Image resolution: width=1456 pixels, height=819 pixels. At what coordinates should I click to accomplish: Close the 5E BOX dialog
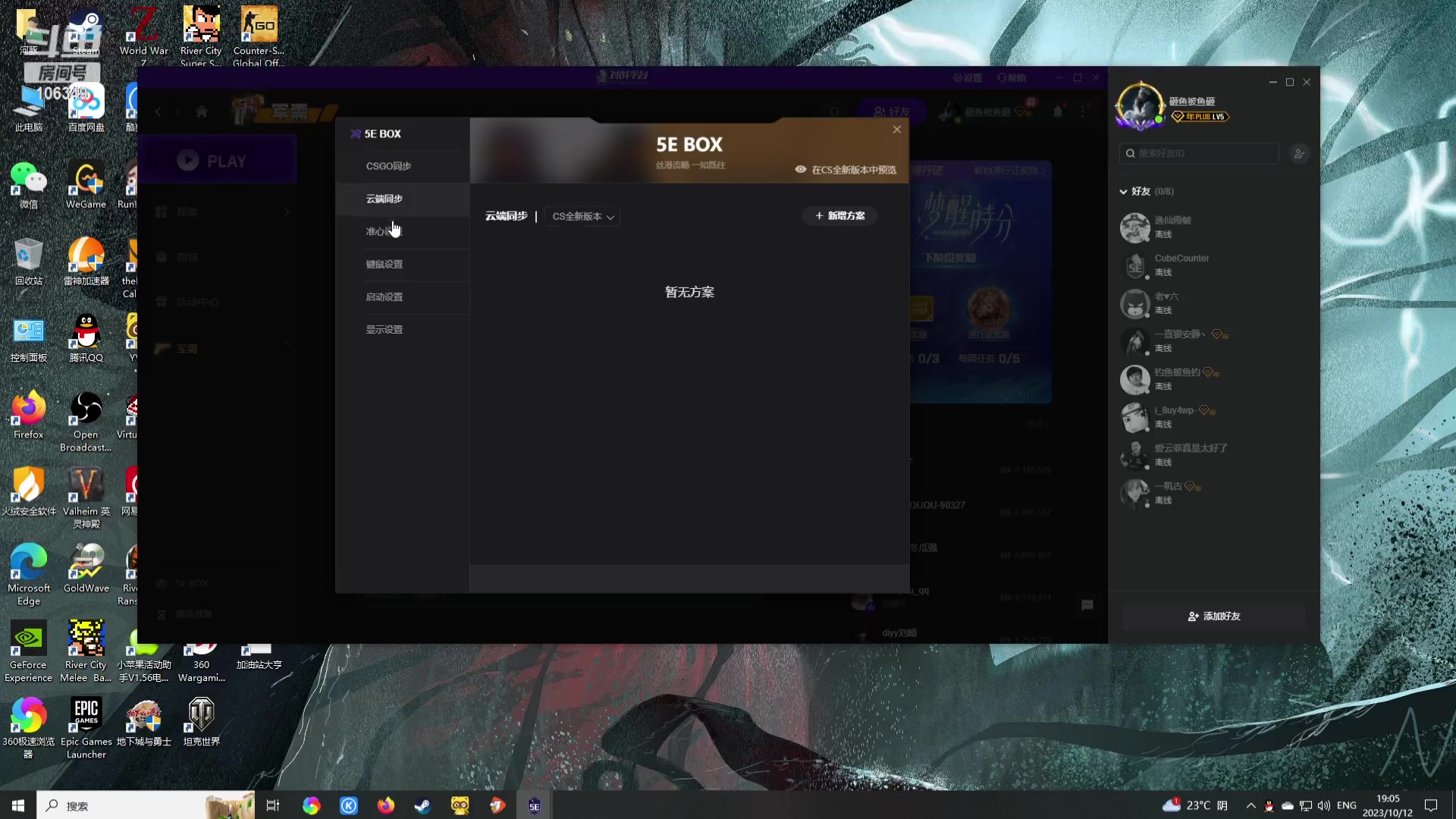(x=896, y=130)
